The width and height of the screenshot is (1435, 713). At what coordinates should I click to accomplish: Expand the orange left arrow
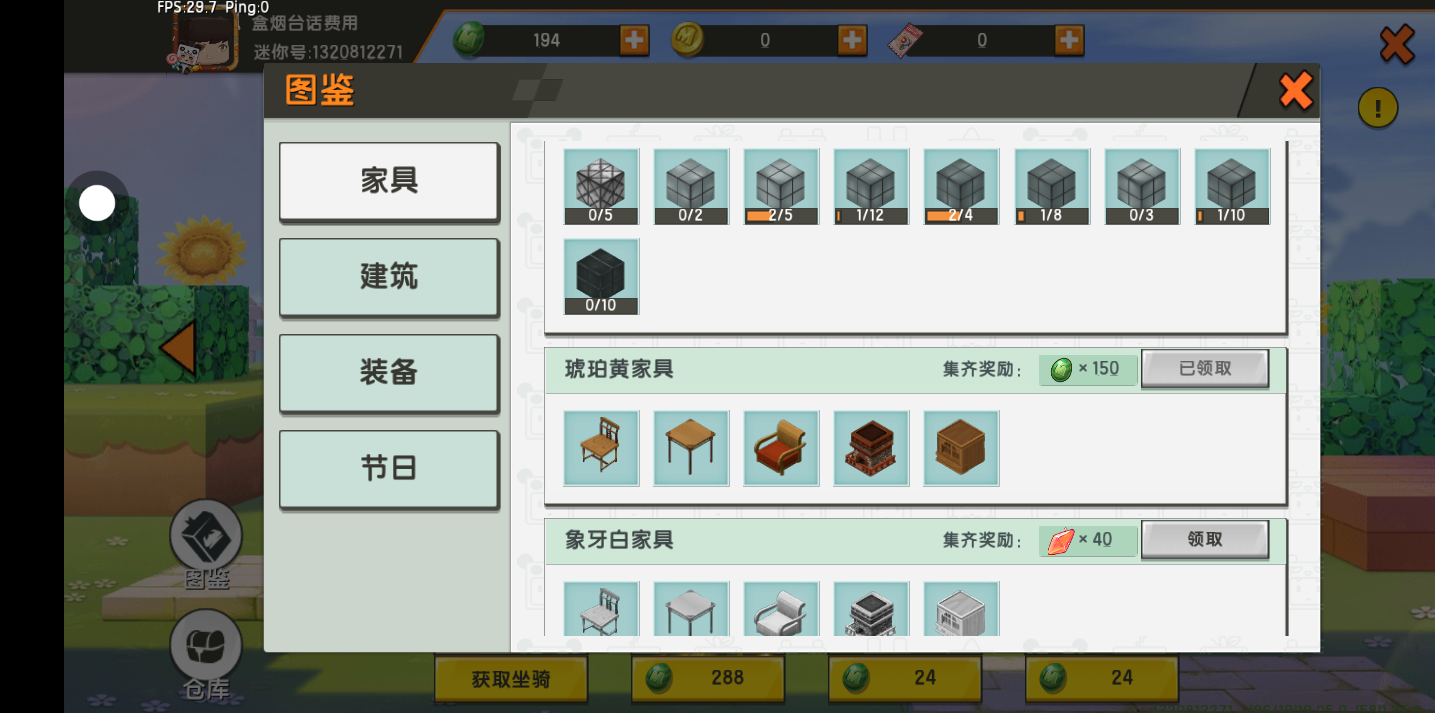coord(178,348)
